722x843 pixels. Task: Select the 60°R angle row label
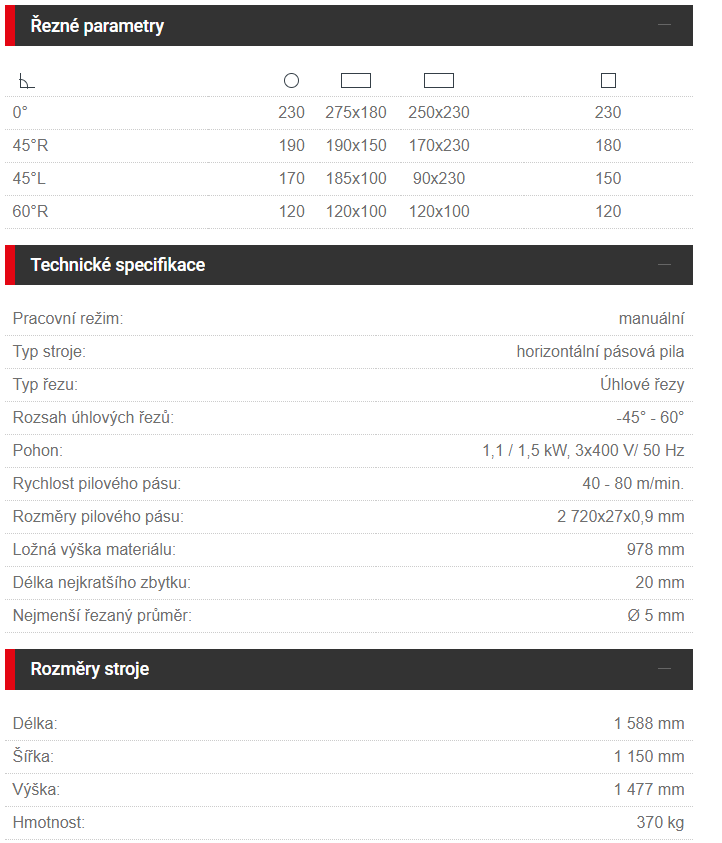[31, 211]
